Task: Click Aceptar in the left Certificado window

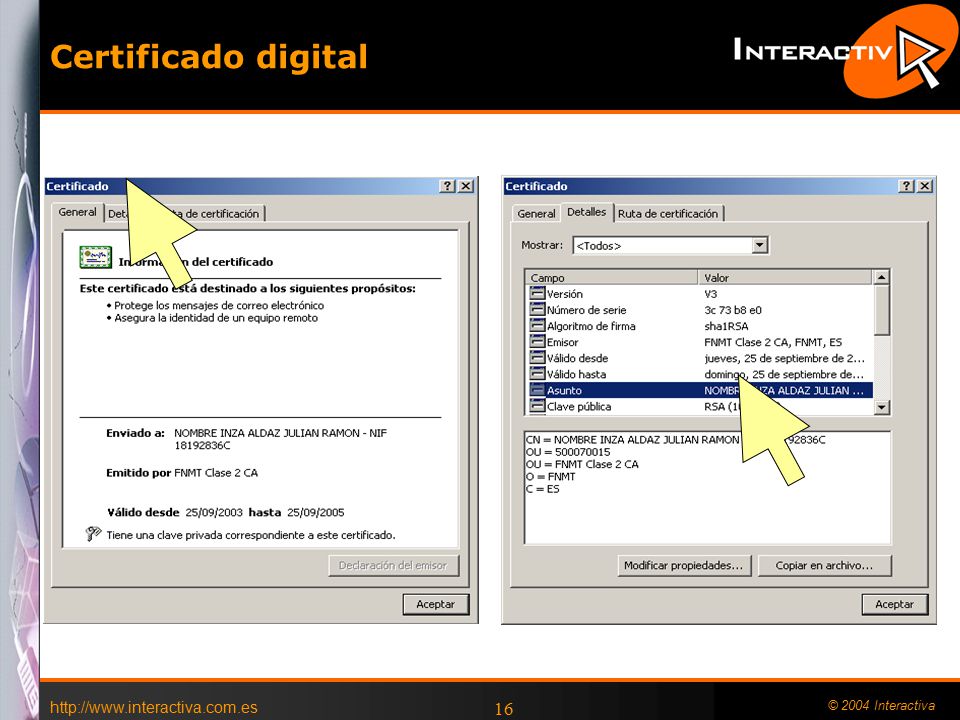Action: 435,604
